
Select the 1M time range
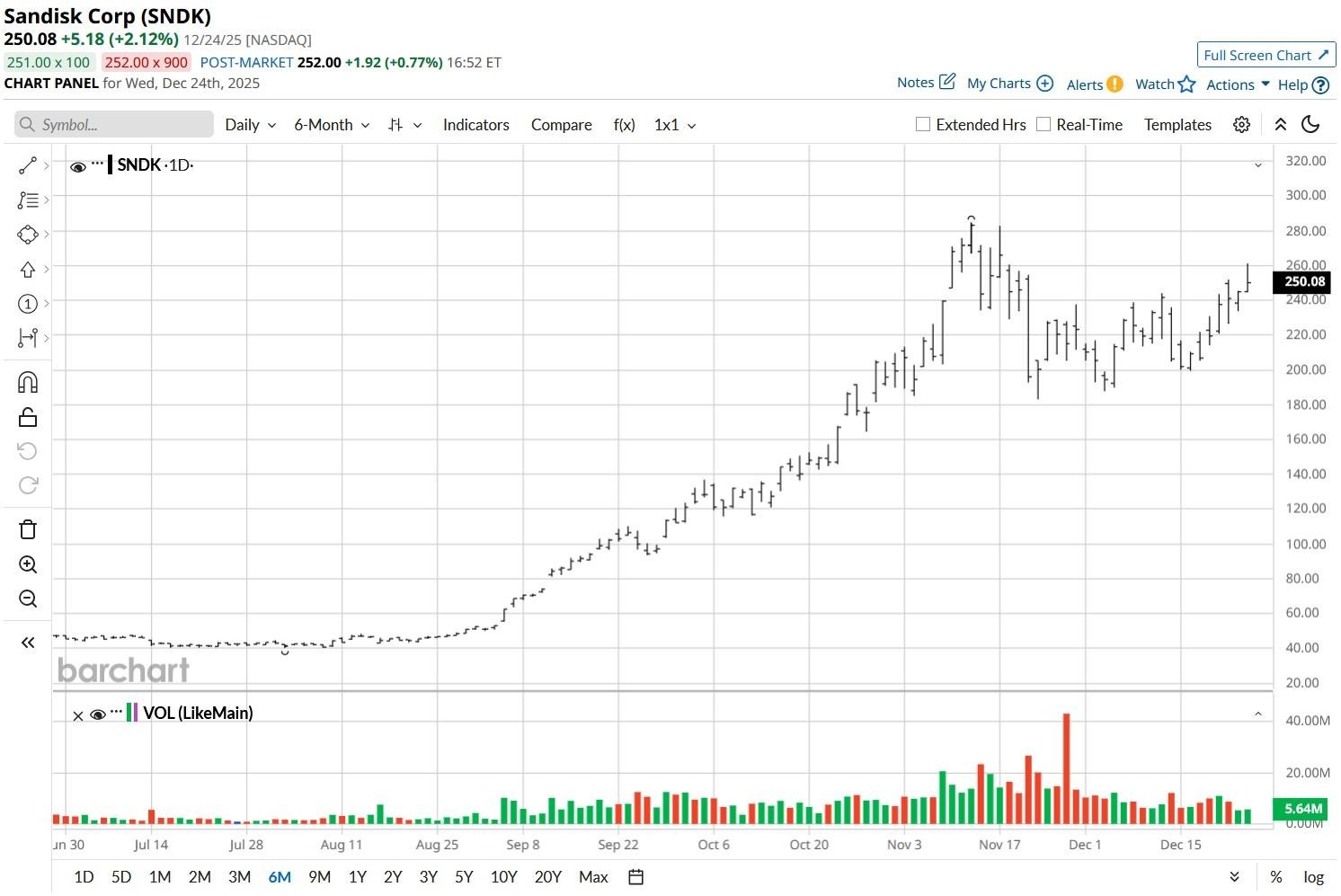pyautogui.click(x=160, y=877)
